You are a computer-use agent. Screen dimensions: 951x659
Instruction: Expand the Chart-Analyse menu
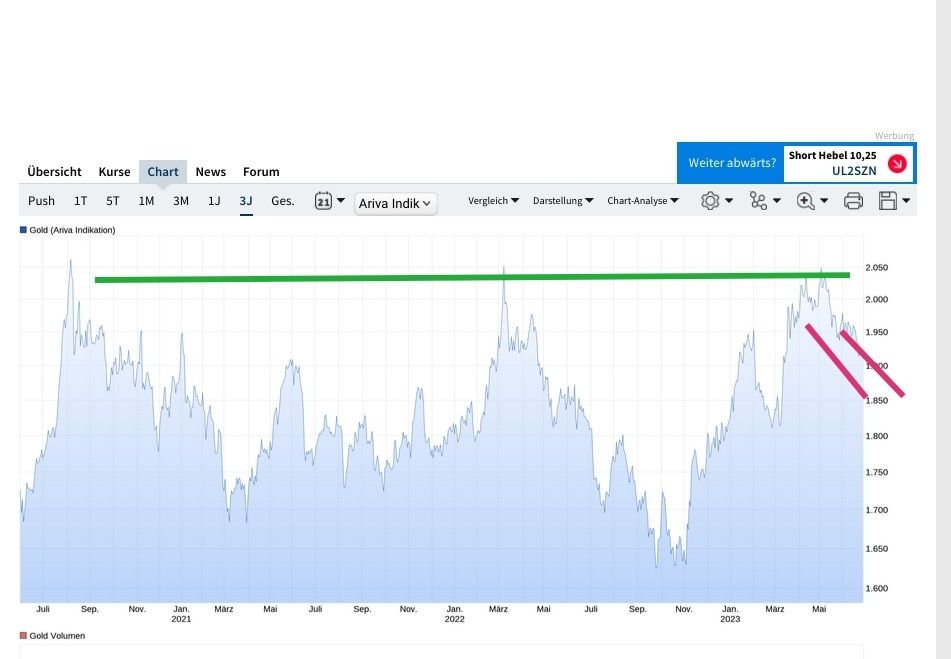(x=641, y=200)
